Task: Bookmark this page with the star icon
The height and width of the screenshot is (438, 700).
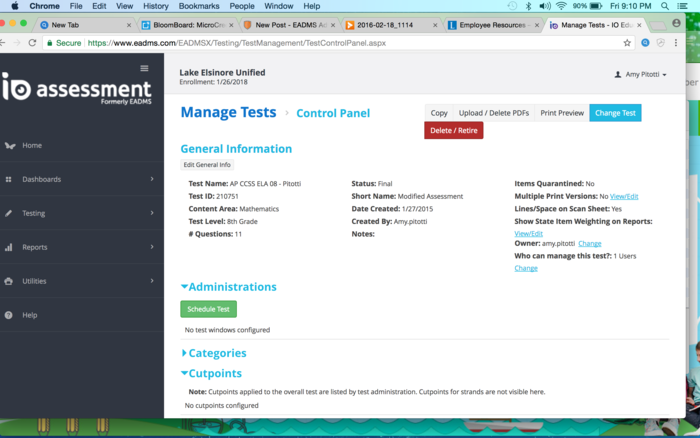Action: tap(627, 43)
